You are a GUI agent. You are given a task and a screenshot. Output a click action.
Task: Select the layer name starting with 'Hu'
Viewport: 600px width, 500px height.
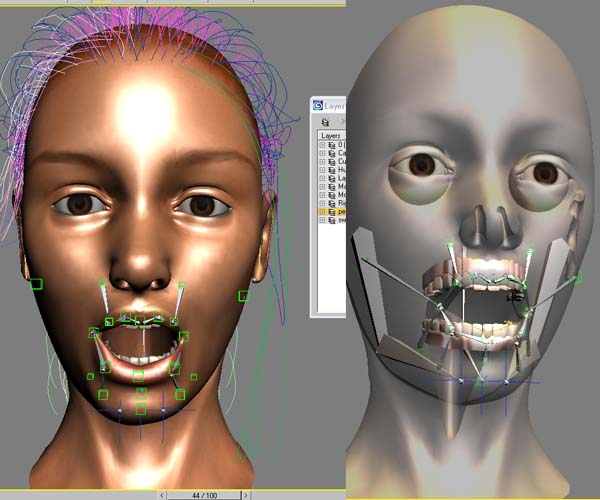[x=342, y=170]
